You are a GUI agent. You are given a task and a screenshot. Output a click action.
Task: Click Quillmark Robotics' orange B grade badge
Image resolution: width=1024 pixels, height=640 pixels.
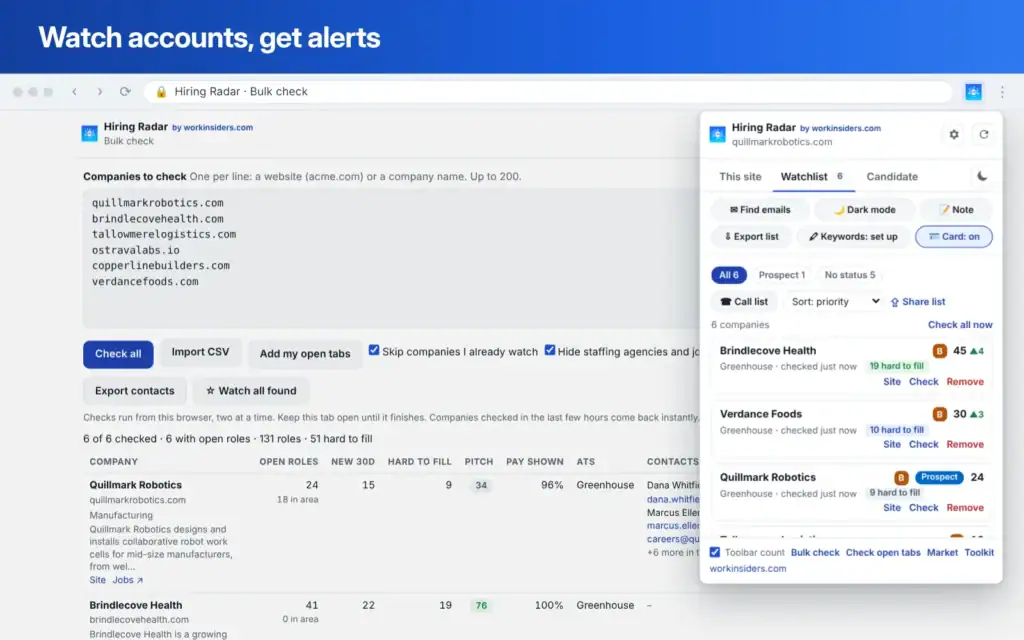point(901,478)
